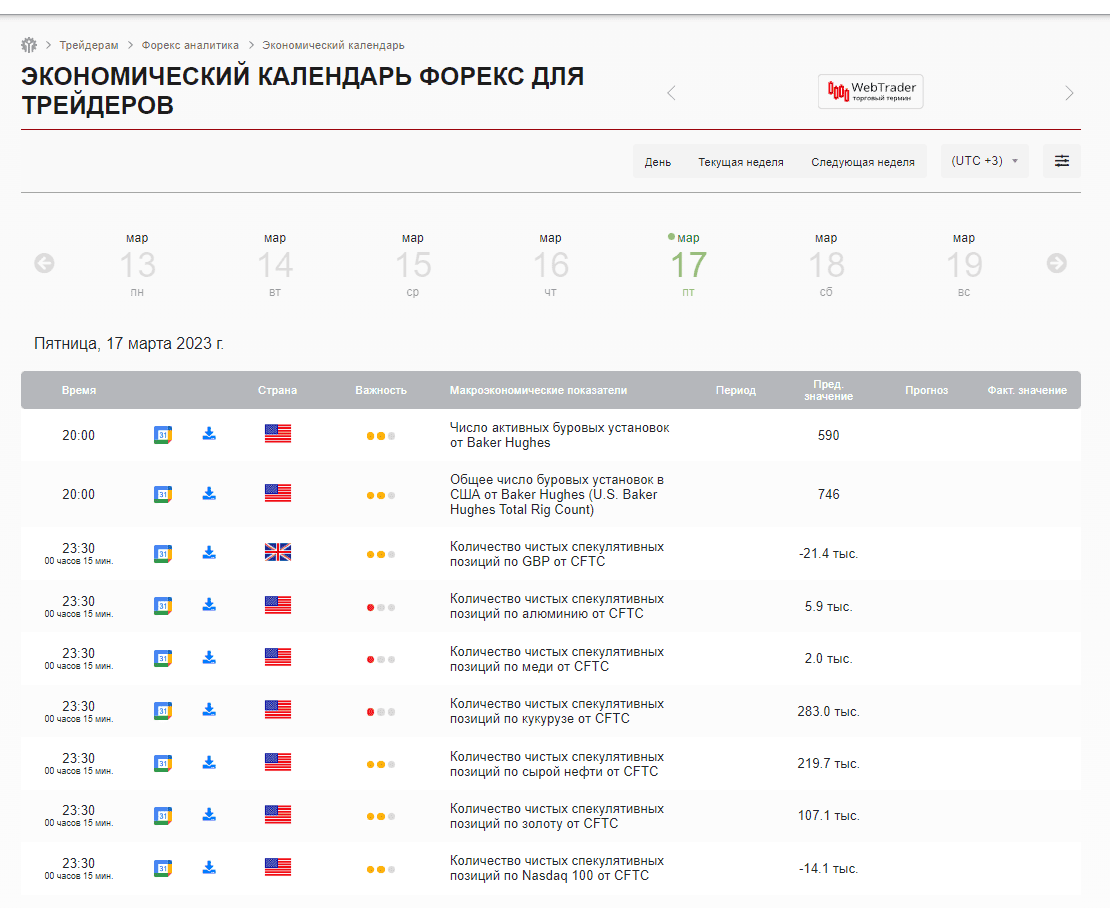The height and width of the screenshot is (908, 1110).
Task: Switch to Следующая неделя tab
Action: [863, 162]
